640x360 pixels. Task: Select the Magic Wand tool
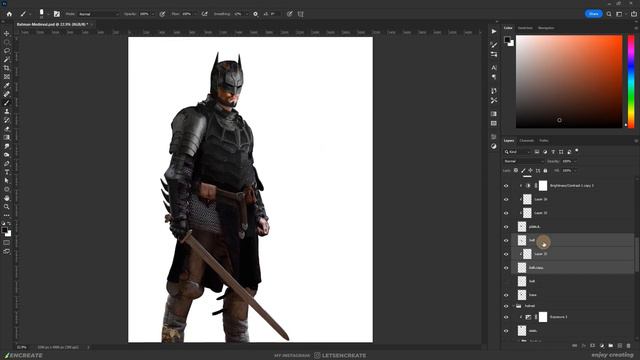click(x=7, y=60)
